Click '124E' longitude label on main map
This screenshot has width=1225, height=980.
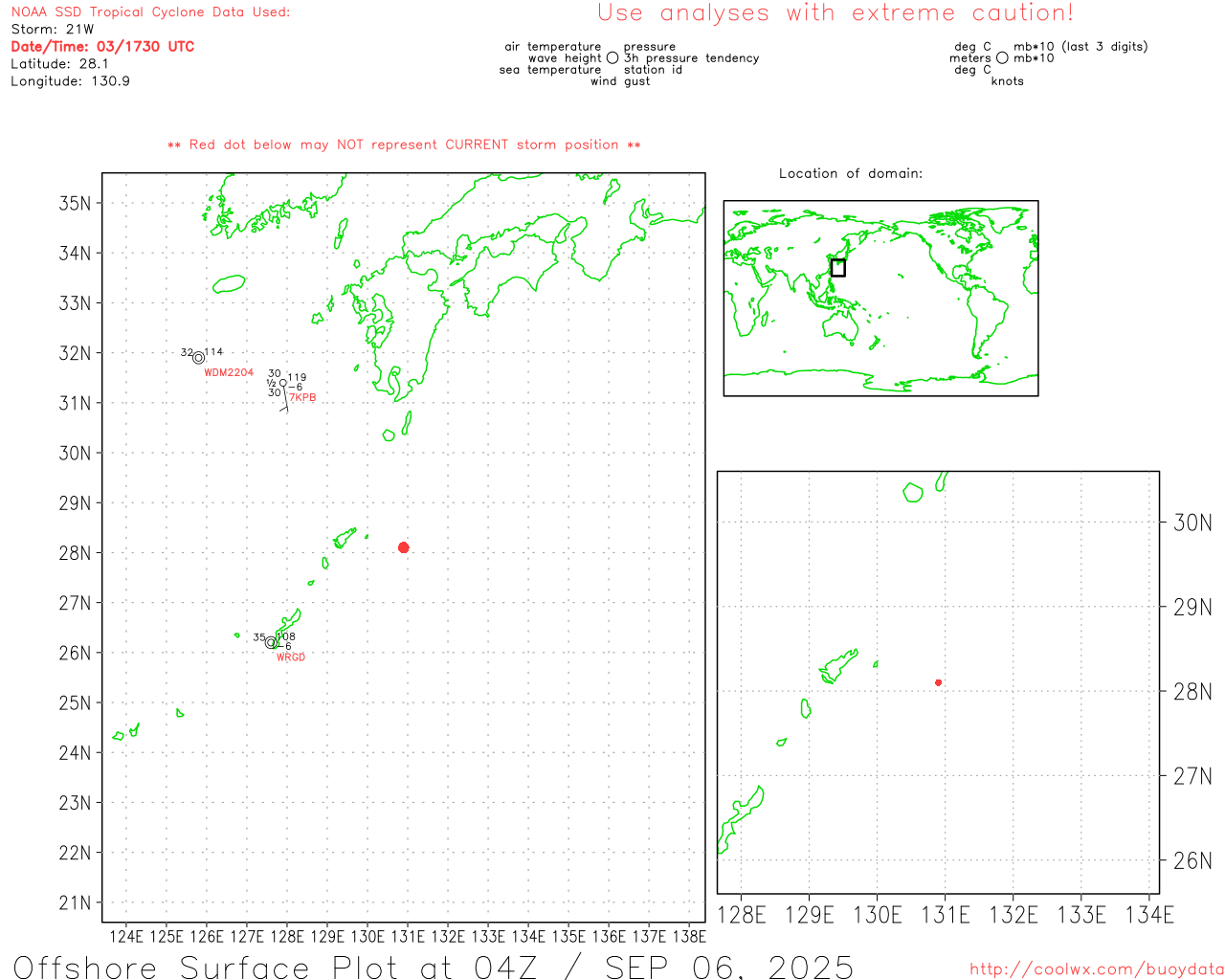pos(126,936)
